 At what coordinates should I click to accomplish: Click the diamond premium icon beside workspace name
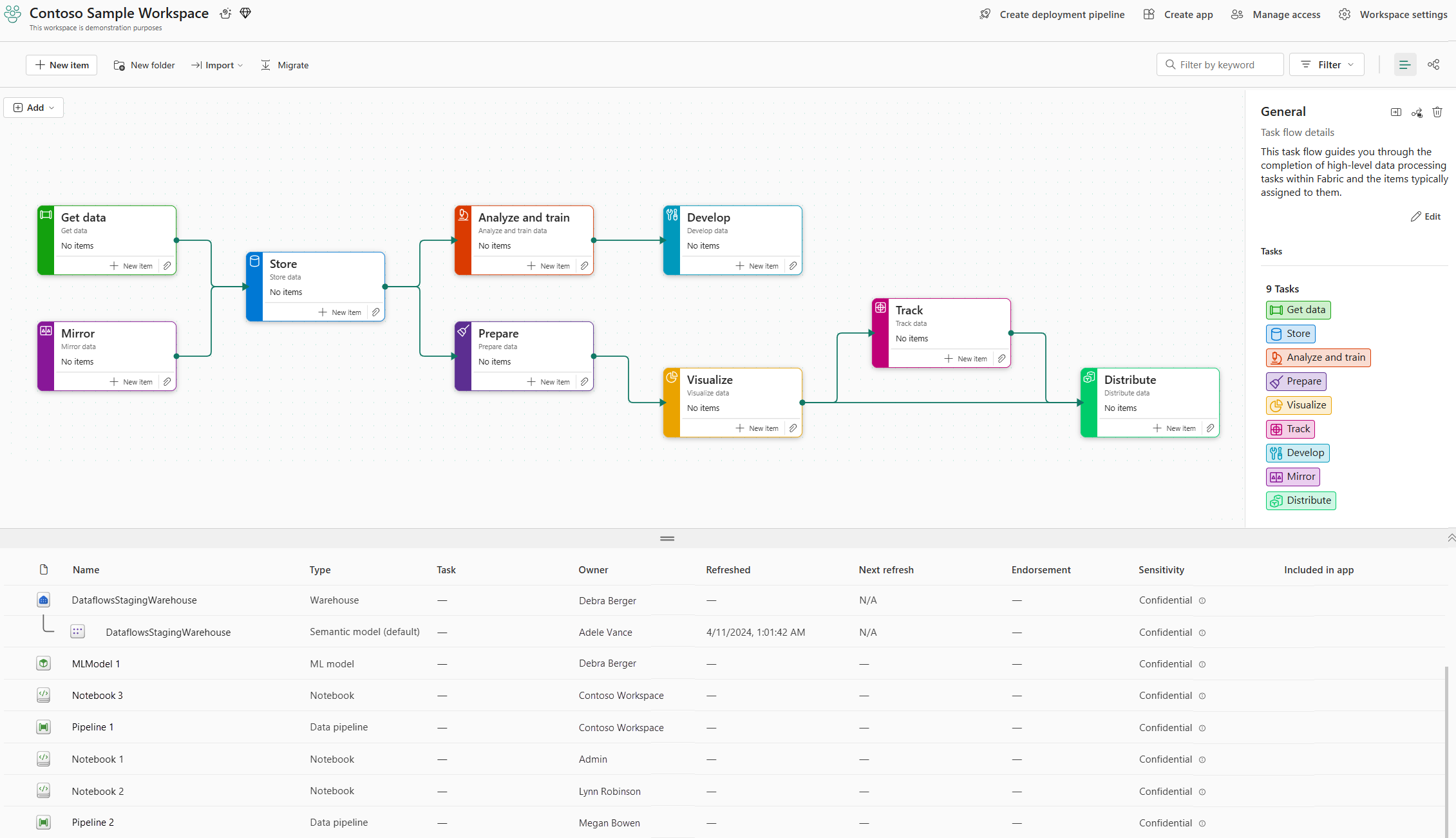[x=245, y=14]
